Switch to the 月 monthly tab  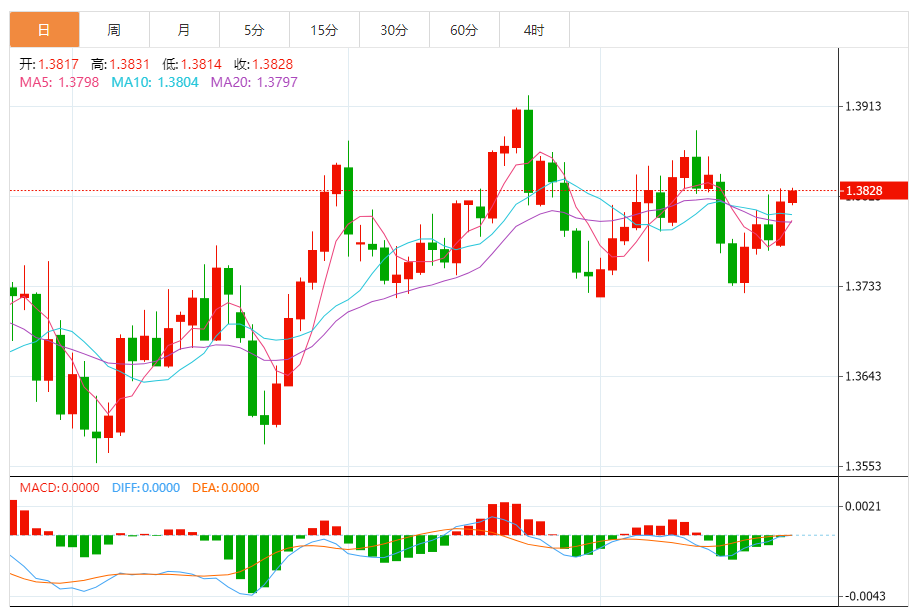pos(184,30)
